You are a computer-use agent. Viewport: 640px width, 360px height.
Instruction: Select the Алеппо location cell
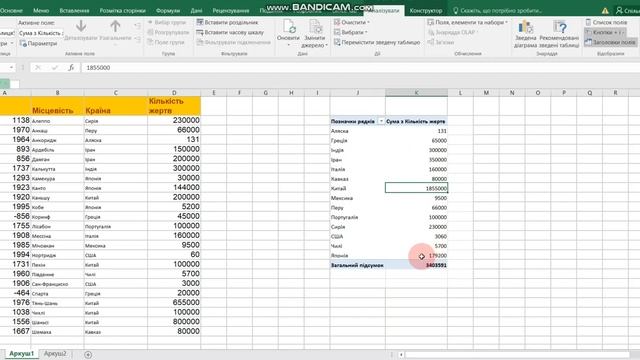coord(58,120)
